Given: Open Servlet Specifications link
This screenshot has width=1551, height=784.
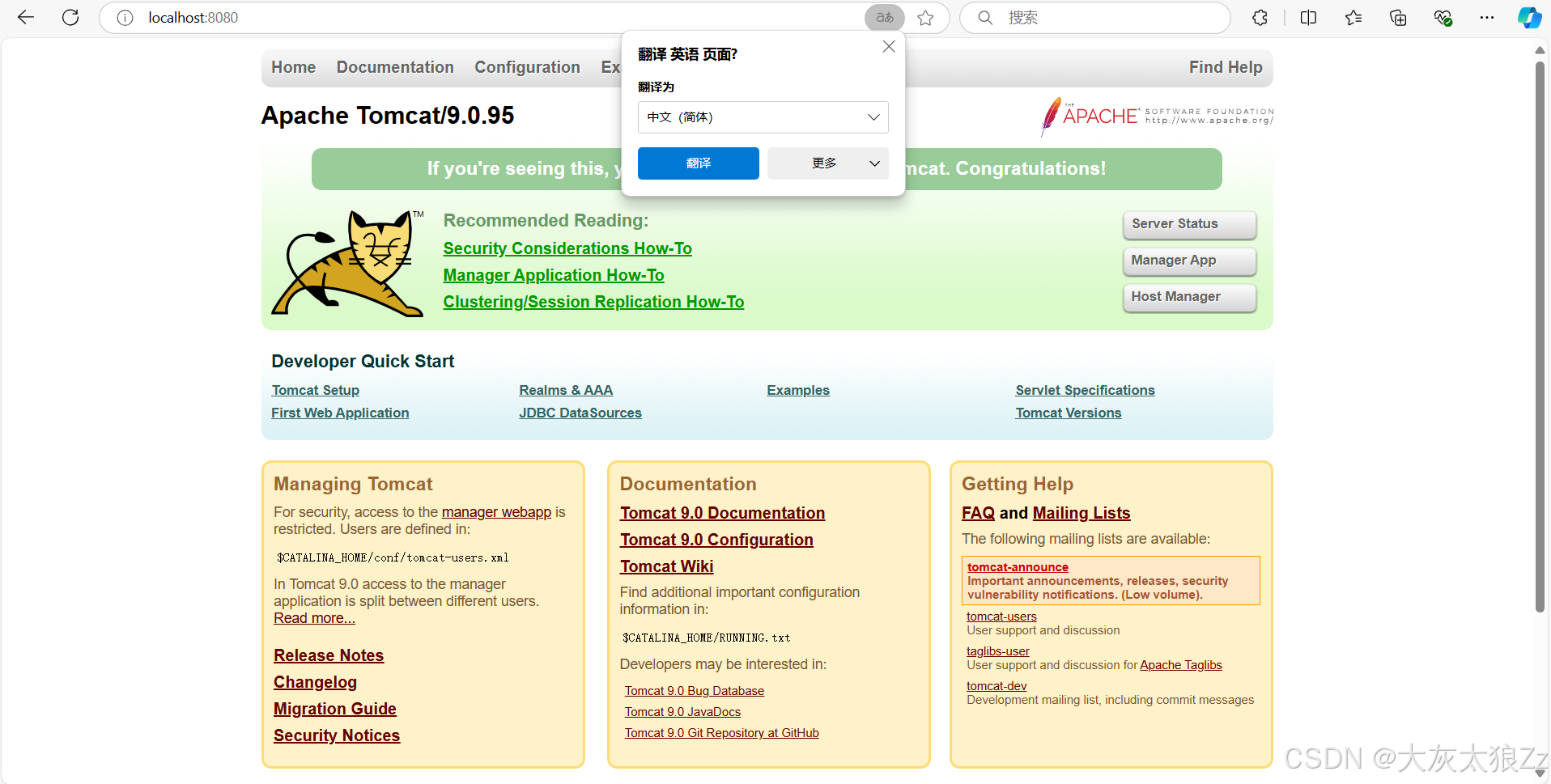Looking at the screenshot, I should (1085, 390).
